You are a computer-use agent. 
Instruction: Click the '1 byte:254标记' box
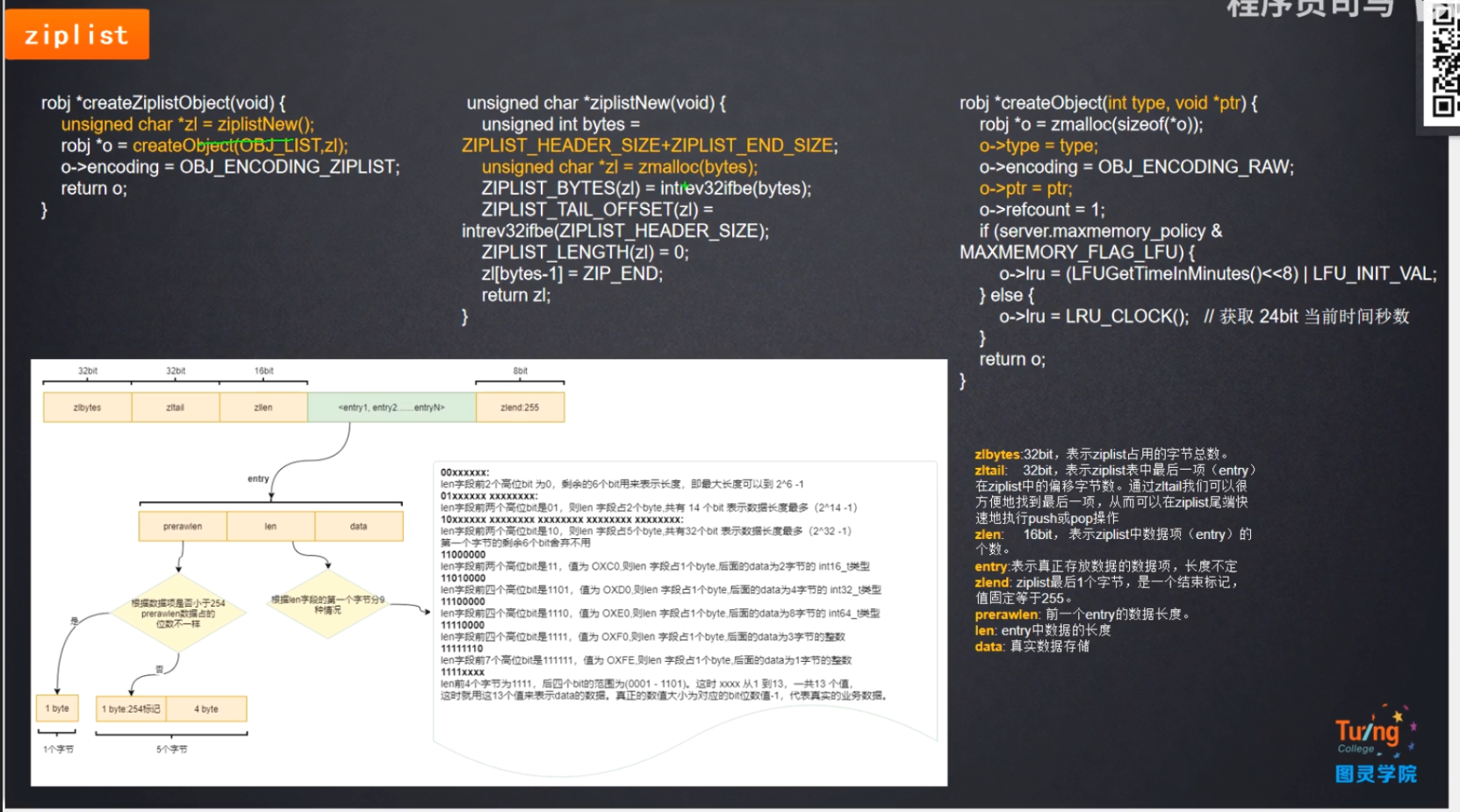pos(132,709)
